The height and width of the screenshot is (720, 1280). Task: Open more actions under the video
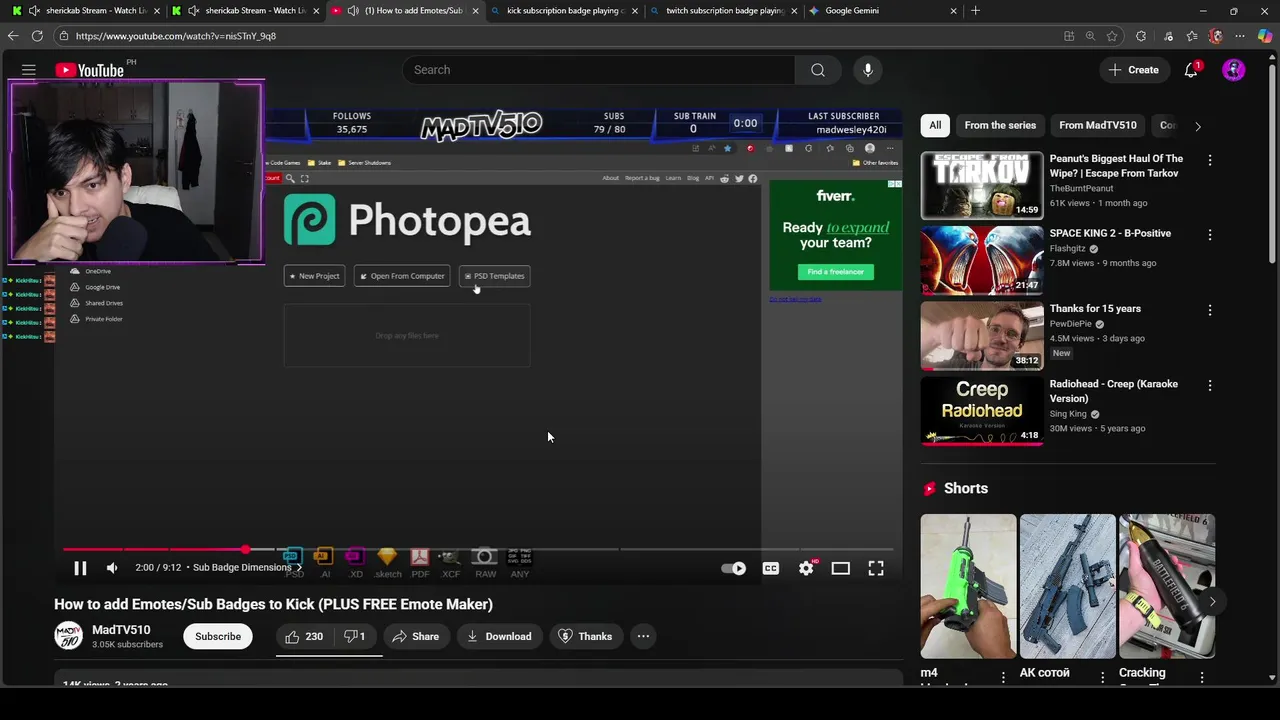(643, 636)
